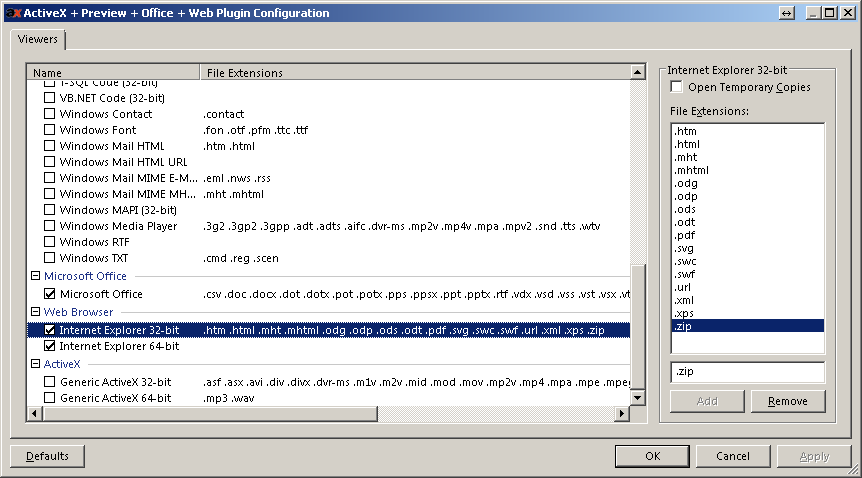Collapse the ActiveX group

point(36,364)
